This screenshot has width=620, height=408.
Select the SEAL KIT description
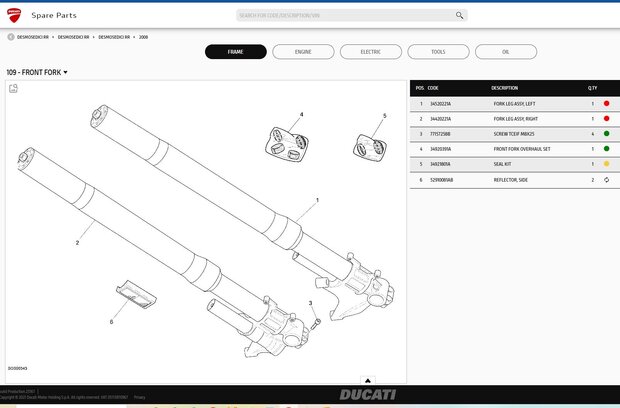coord(502,164)
